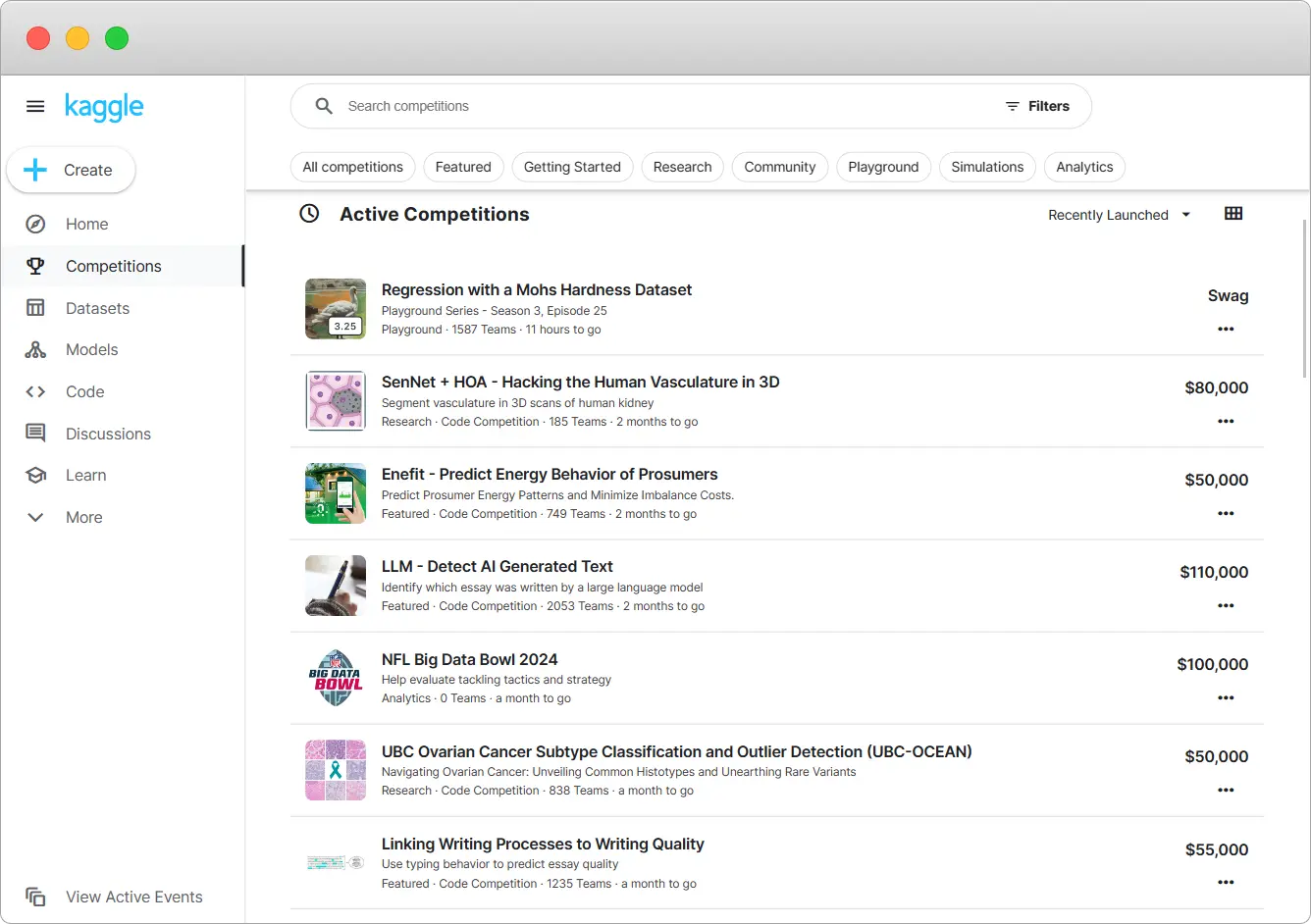Click the Models icon in sidebar
The width and height of the screenshot is (1311, 924).
[x=35, y=350]
